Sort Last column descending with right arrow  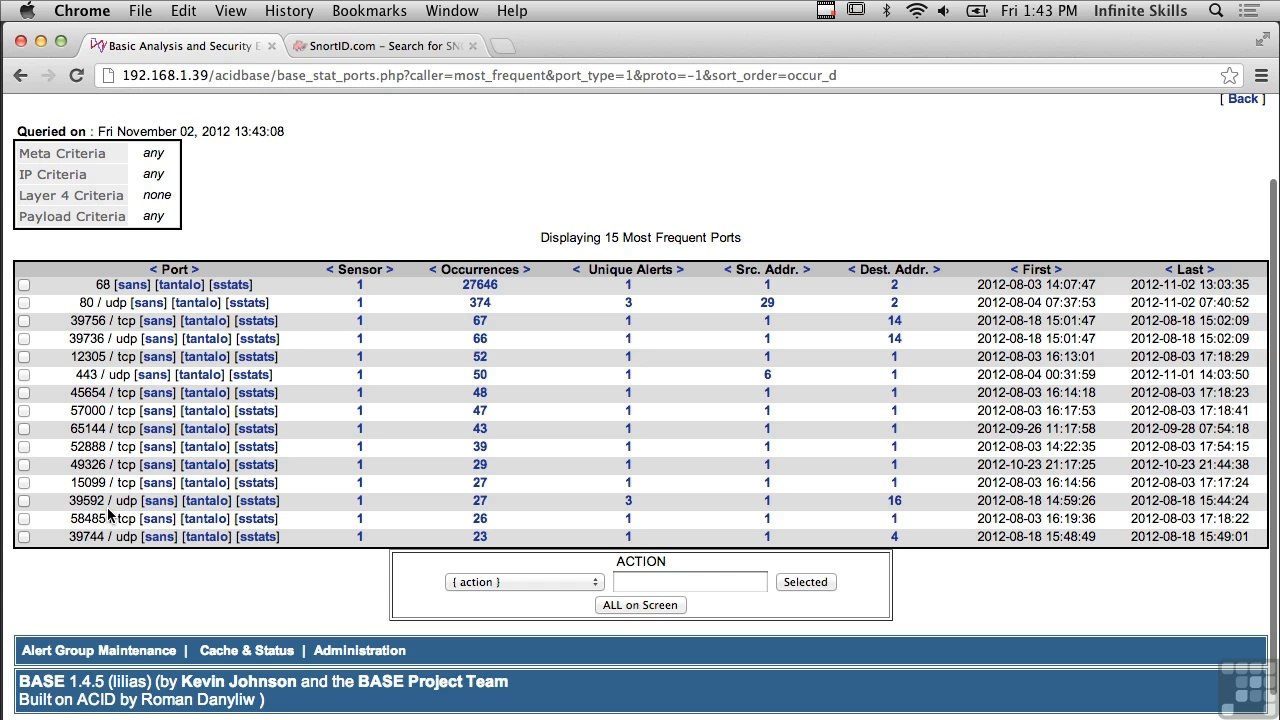point(1210,270)
